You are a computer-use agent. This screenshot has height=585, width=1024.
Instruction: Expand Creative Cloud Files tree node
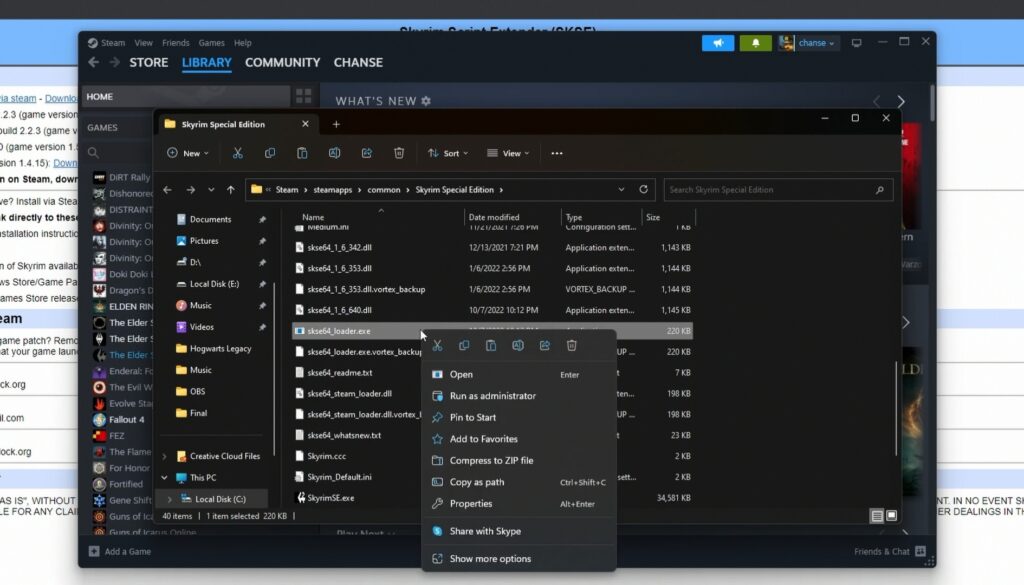(x=165, y=456)
